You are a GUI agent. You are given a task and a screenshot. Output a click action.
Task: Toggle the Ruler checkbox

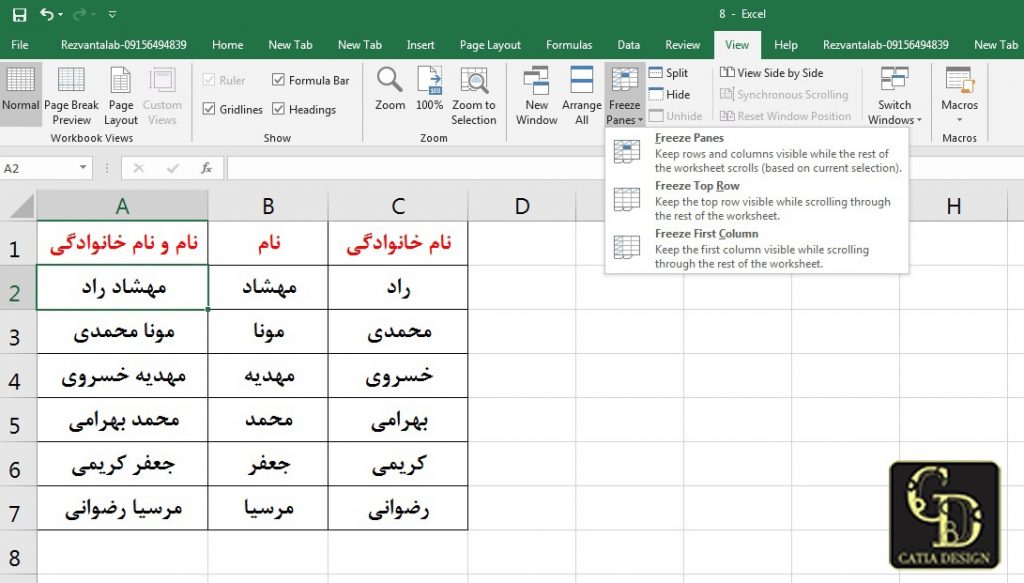(x=209, y=80)
